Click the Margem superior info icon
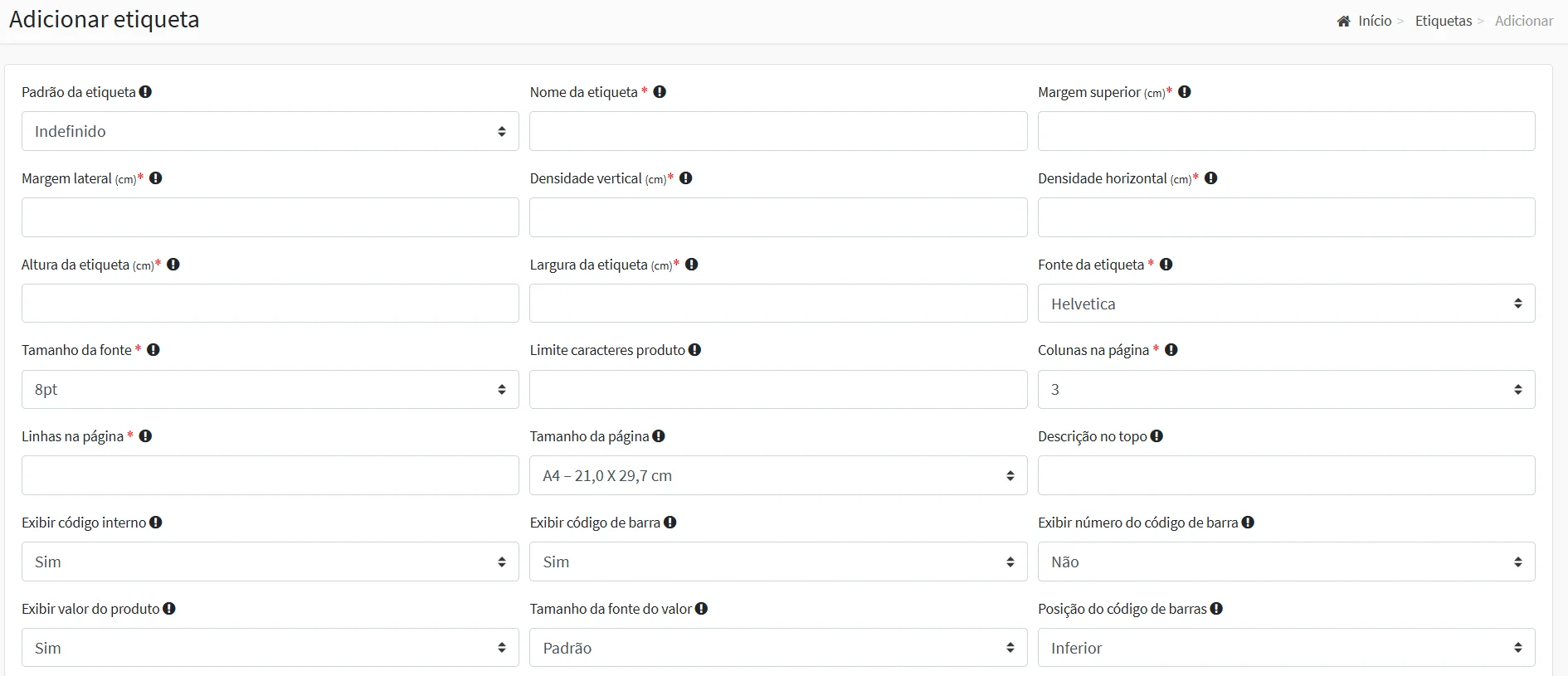This screenshot has width=1568, height=676. pos(1185,92)
